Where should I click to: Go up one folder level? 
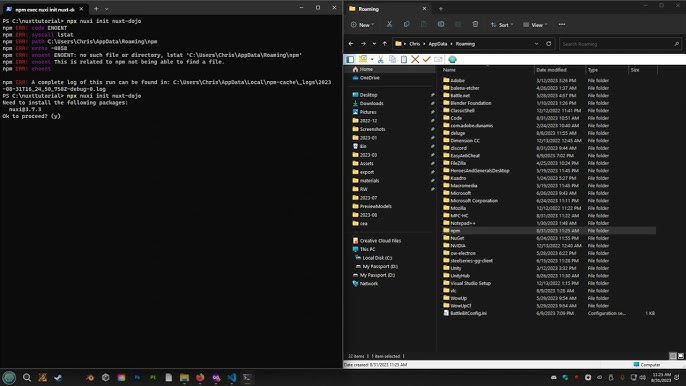[x=385, y=44]
